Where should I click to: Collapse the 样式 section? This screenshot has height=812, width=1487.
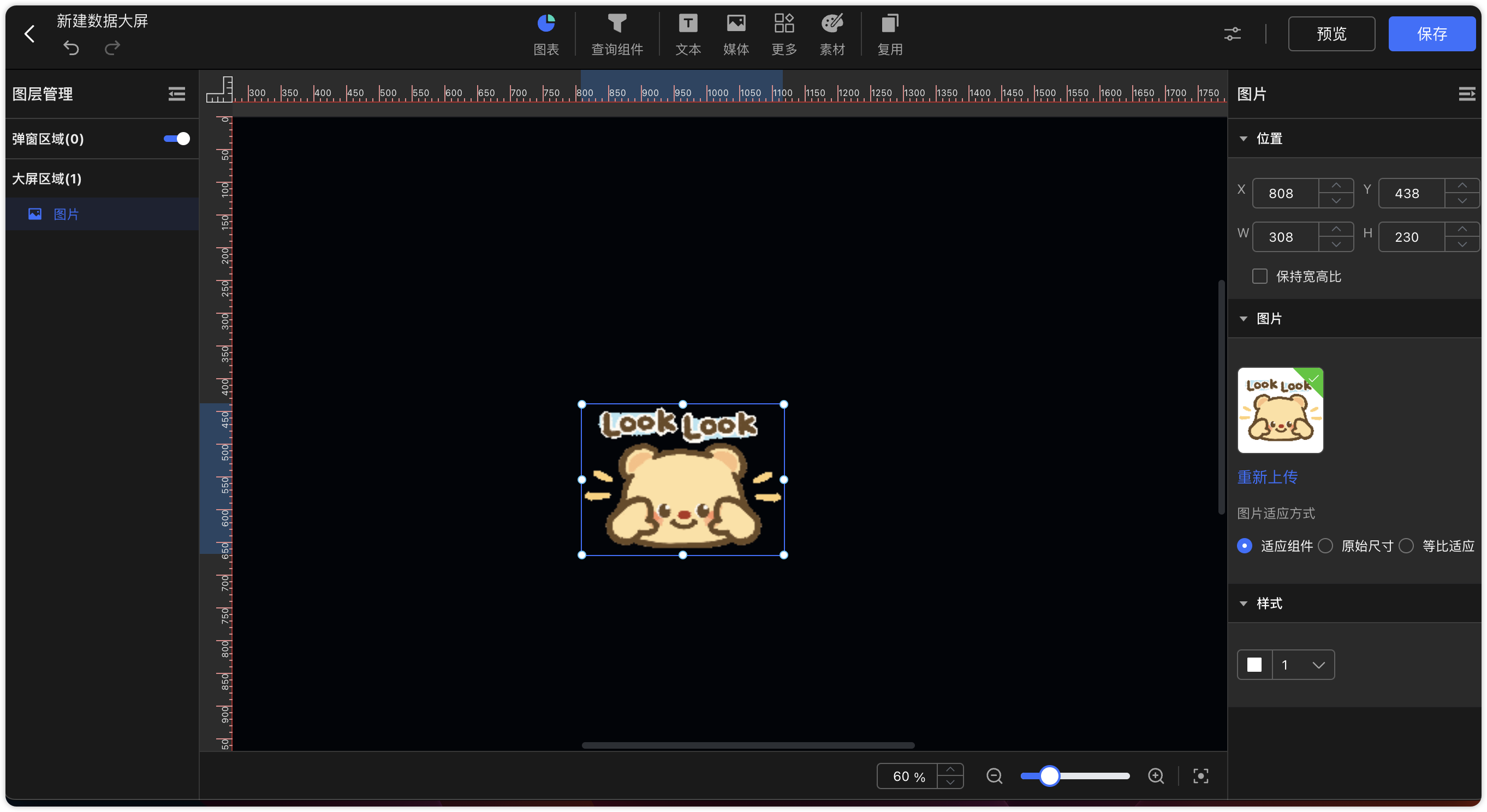1244,603
